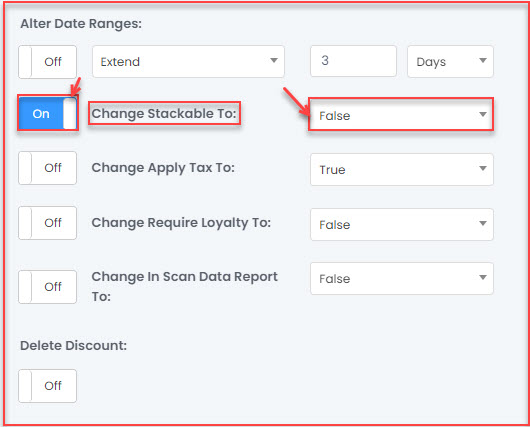Open the Change Stackable False dropdown

(x=401, y=114)
